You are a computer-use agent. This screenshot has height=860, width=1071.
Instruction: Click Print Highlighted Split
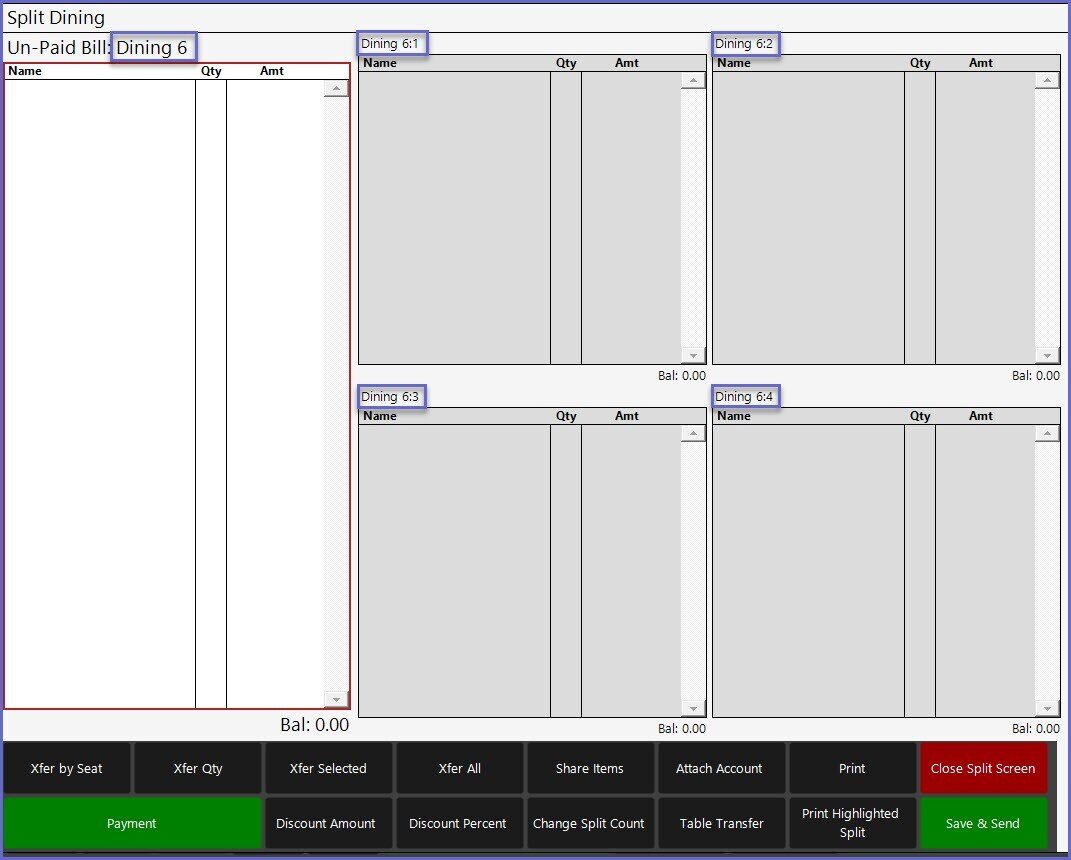[x=851, y=823]
